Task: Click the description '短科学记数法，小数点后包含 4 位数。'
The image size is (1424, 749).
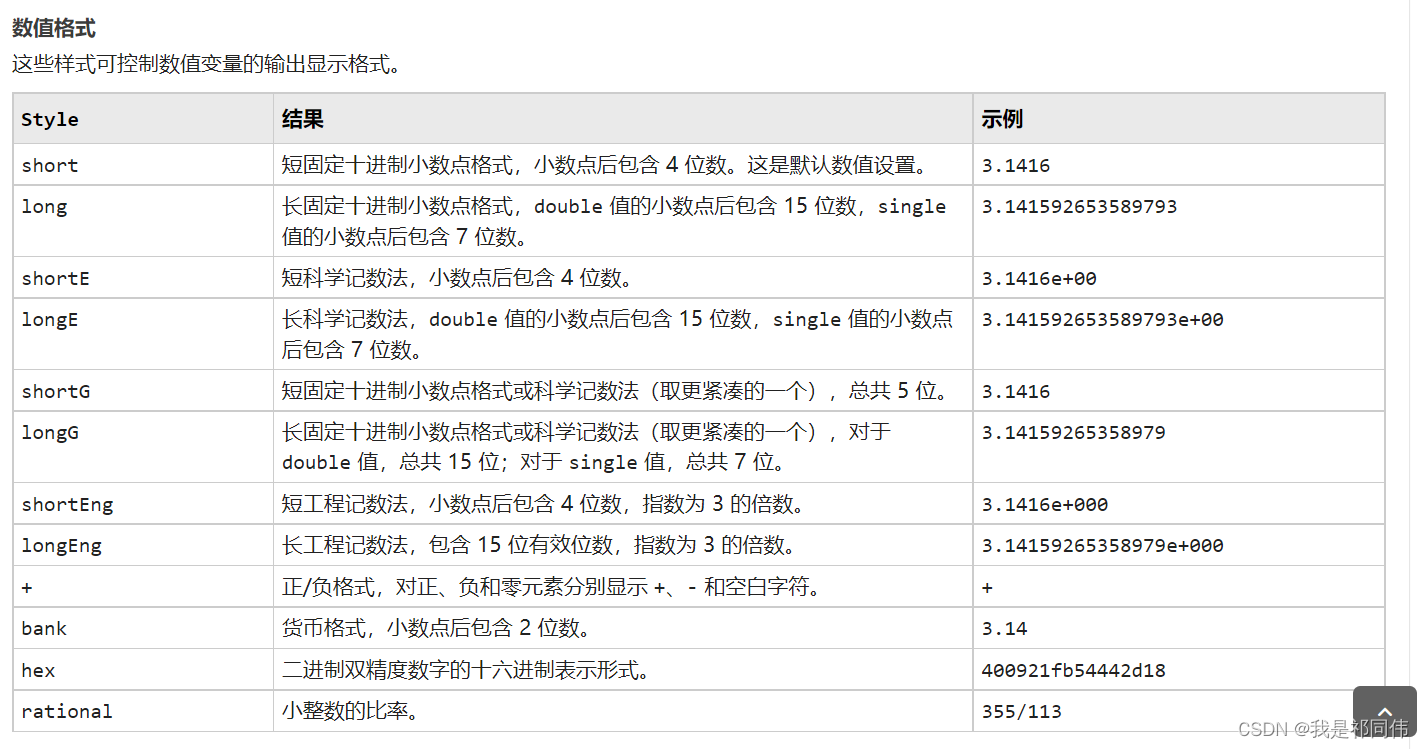Action: [457, 278]
